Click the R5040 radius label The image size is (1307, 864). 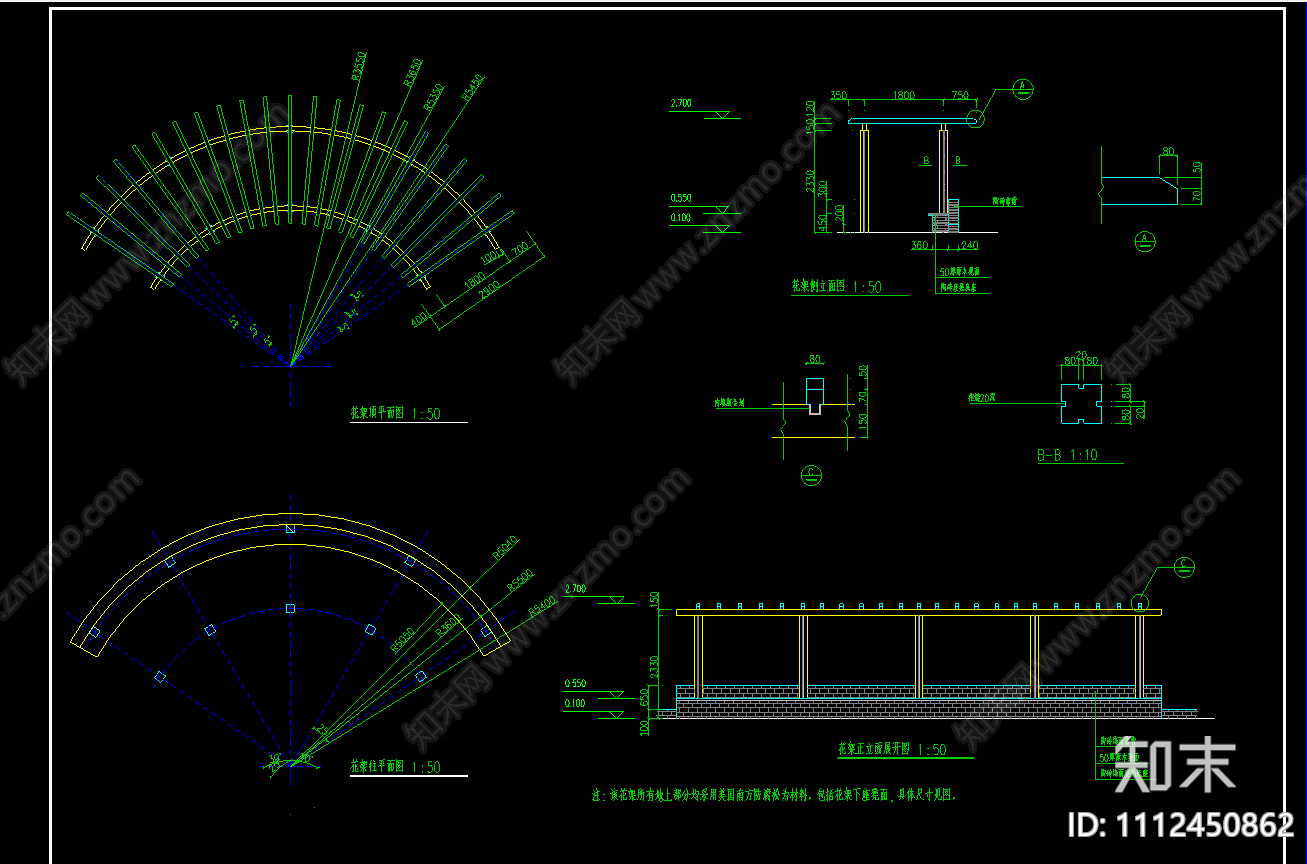click(x=506, y=549)
